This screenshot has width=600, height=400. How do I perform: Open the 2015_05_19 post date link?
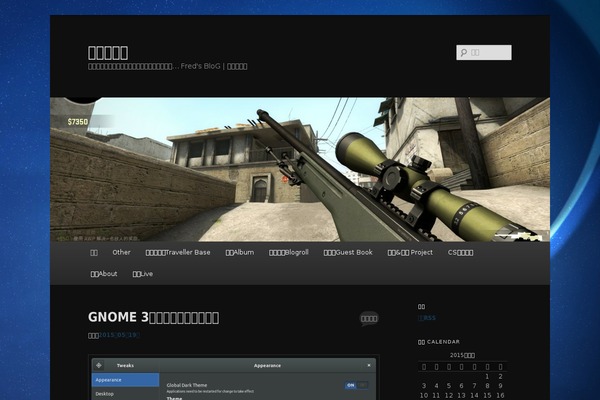[x=118, y=335]
